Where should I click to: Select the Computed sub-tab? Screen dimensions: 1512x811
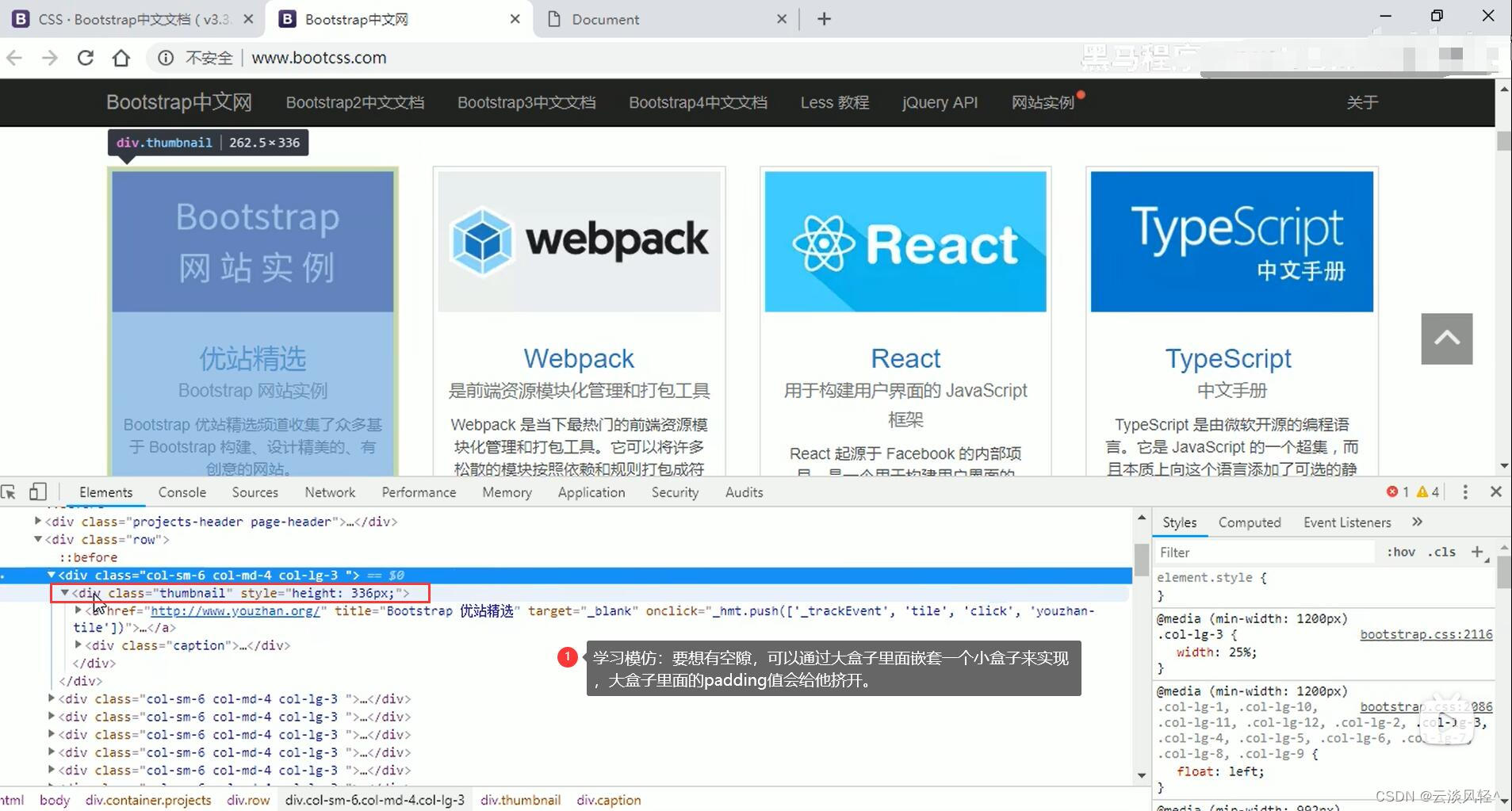point(1250,522)
